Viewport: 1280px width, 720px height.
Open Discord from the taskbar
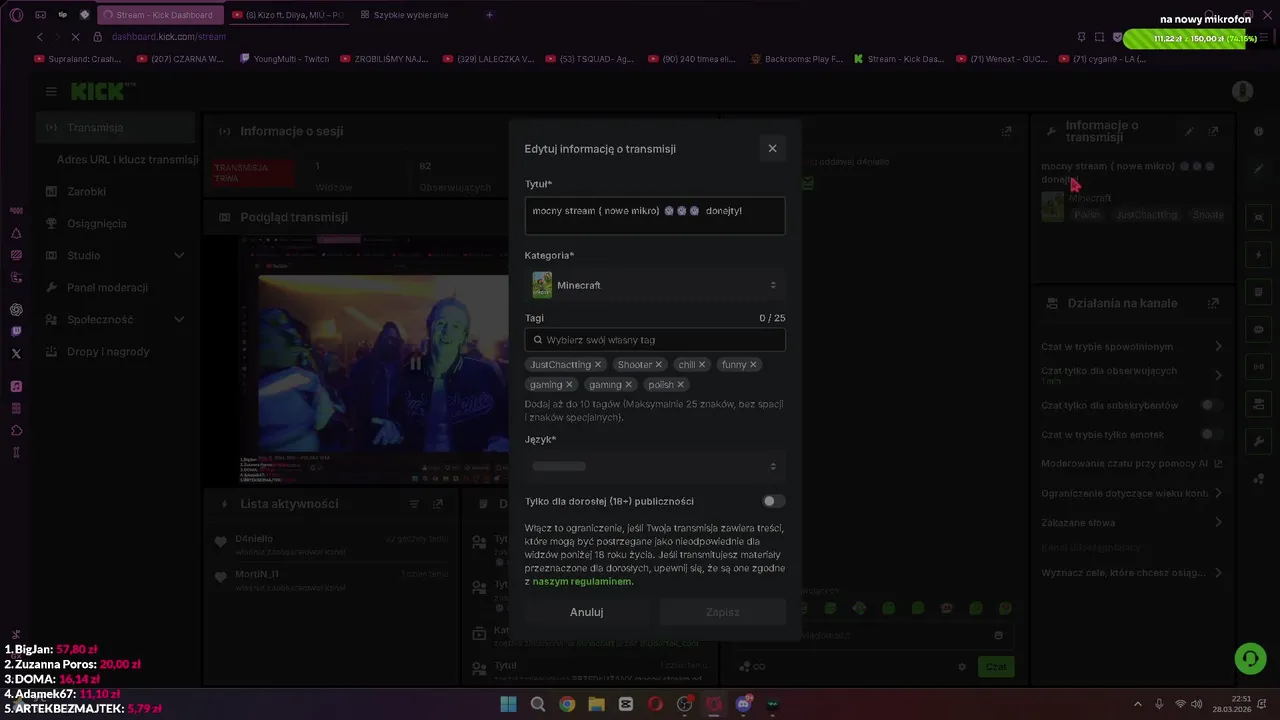(744, 704)
